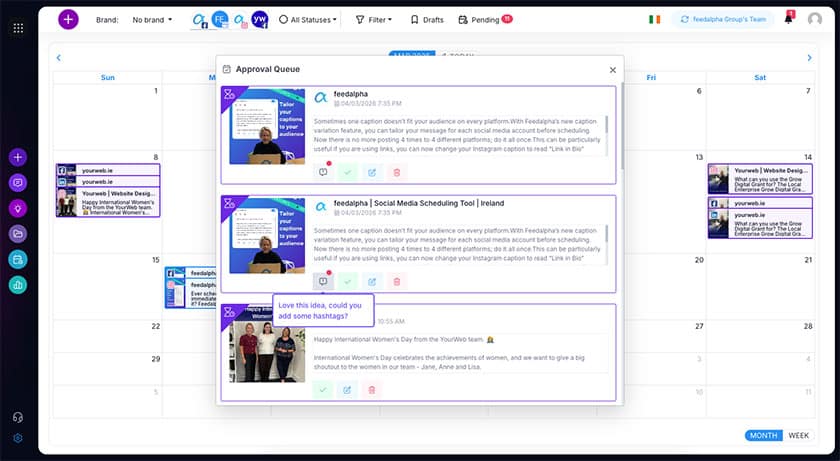Expand the Filter dropdown
840x461 pixels.
coord(375,19)
